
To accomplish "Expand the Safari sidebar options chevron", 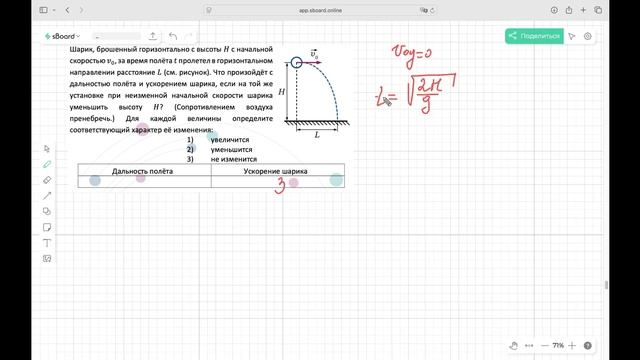I will (x=54, y=10).
